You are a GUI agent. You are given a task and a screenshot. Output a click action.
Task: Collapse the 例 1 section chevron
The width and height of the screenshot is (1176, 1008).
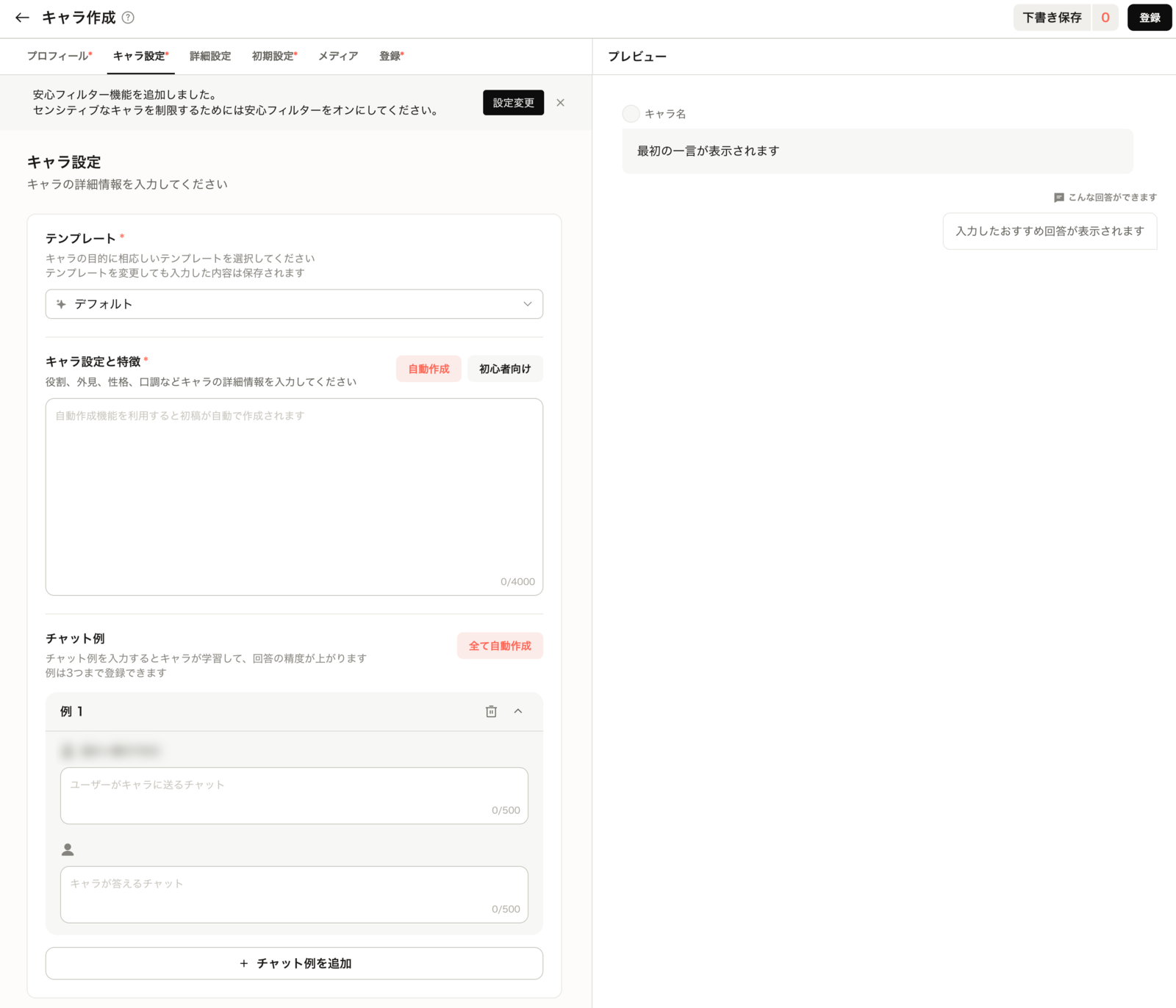coord(518,711)
